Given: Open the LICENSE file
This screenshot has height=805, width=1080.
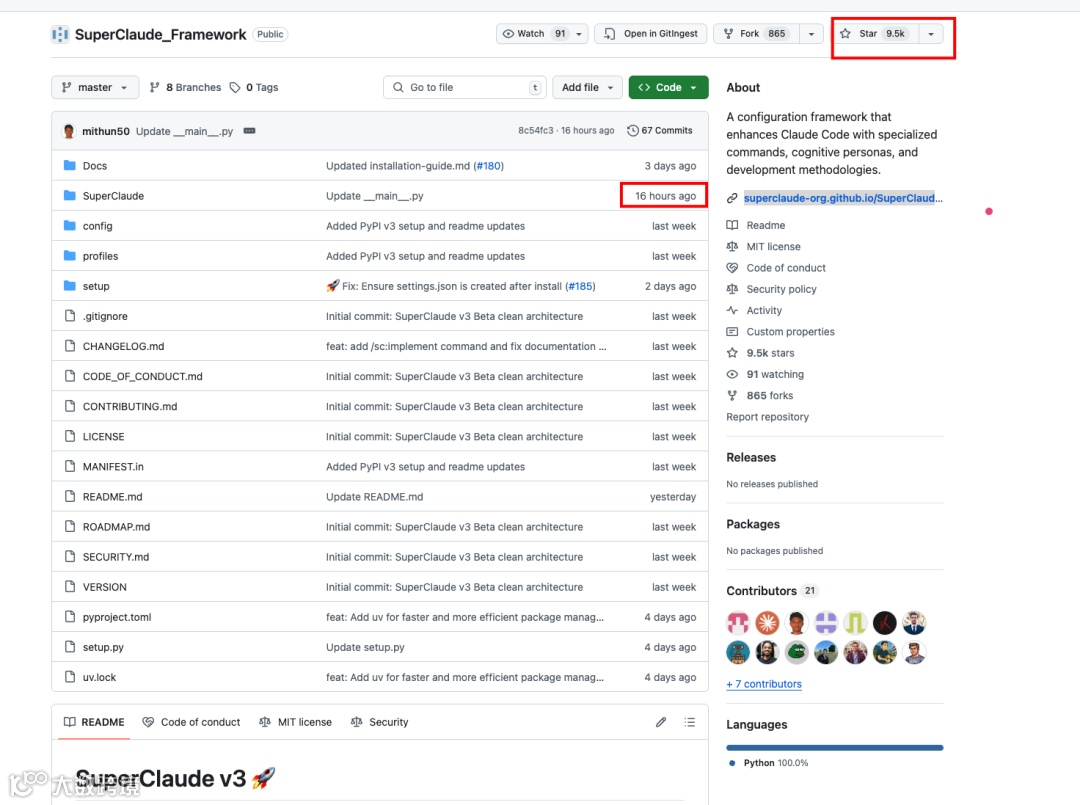Looking at the screenshot, I should 104,437.
